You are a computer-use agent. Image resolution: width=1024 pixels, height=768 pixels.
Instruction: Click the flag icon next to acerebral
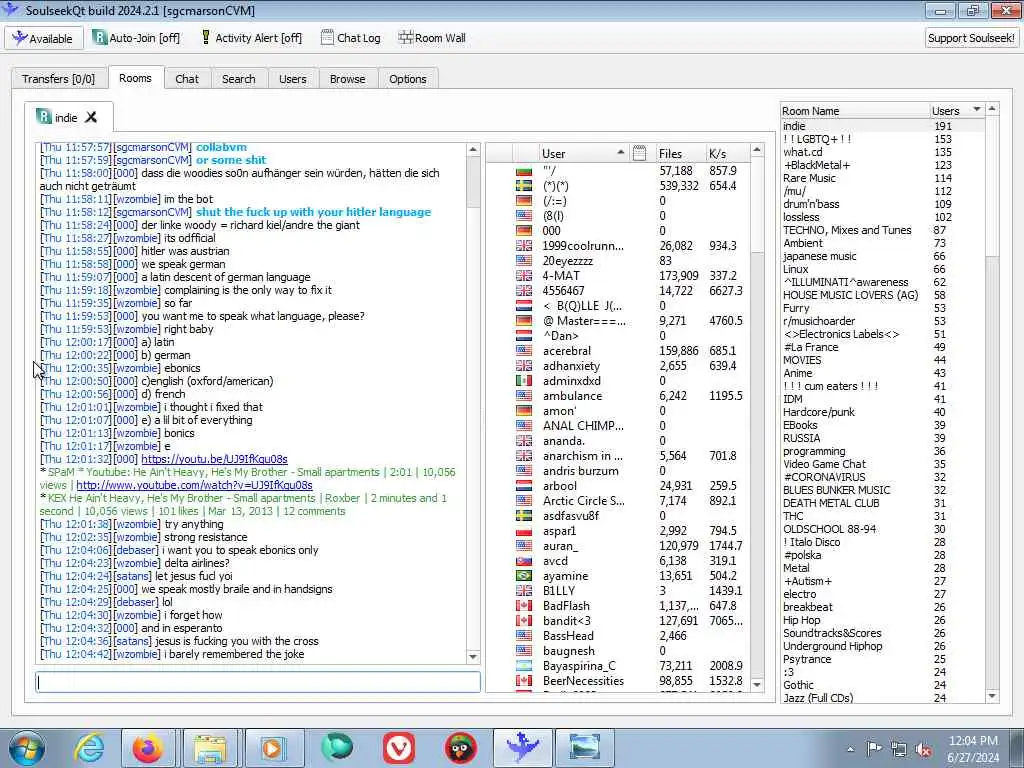[524, 351]
